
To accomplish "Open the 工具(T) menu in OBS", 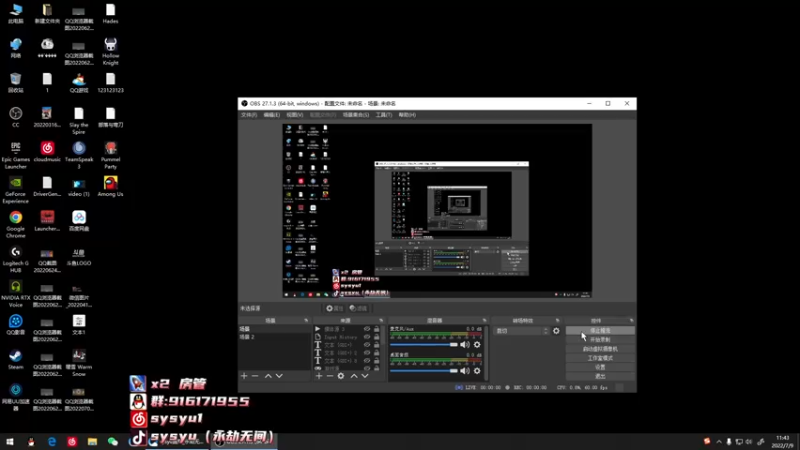I will click(384, 115).
